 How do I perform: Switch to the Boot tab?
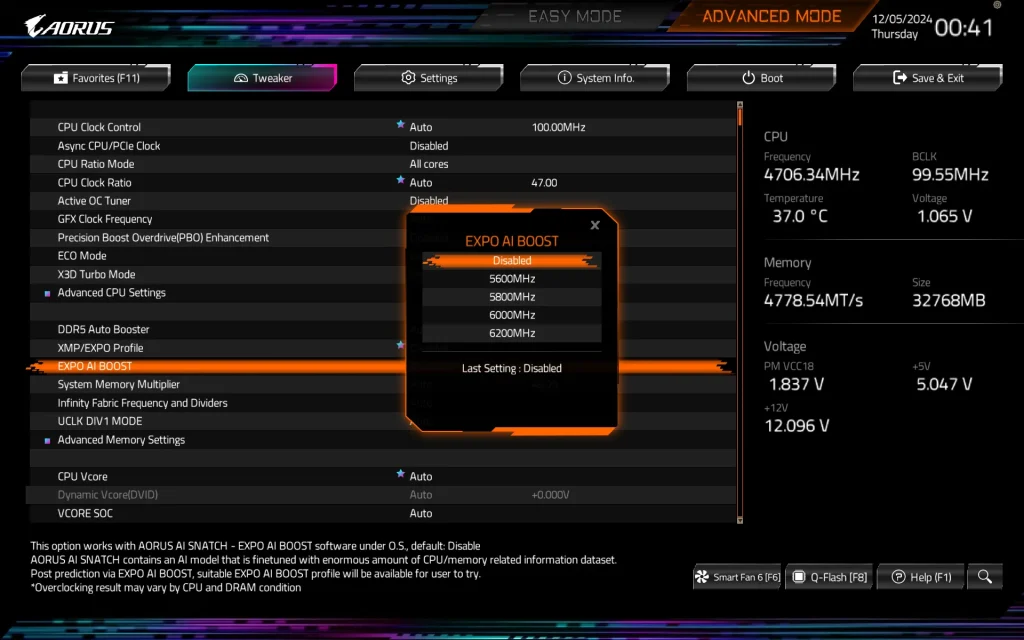pyautogui.click(x=761, y=78)
